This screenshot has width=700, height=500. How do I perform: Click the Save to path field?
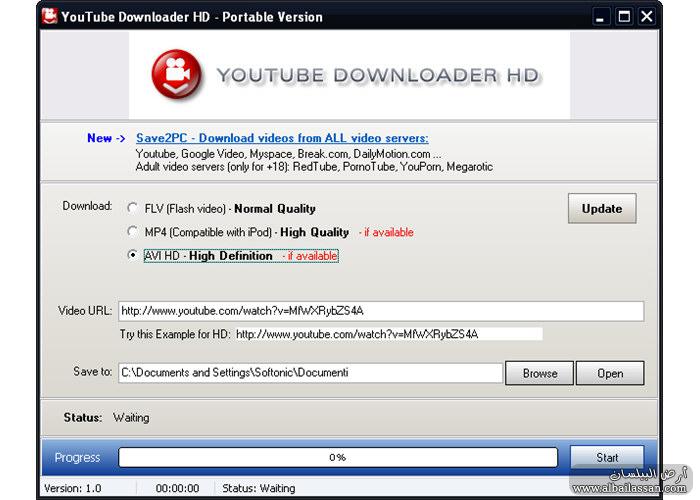pyautogui.click(x=310, y=373)
